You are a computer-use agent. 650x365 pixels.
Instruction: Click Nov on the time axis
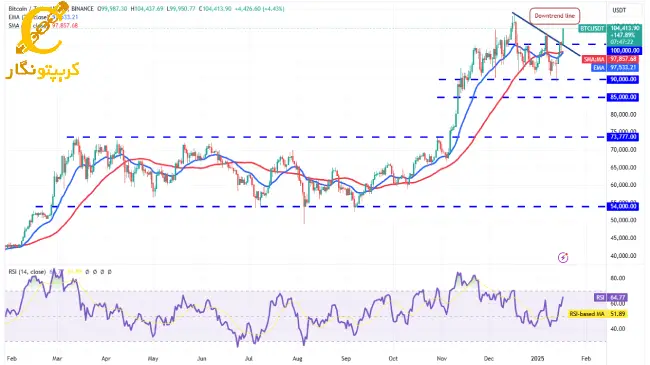(x=441, y=358)
